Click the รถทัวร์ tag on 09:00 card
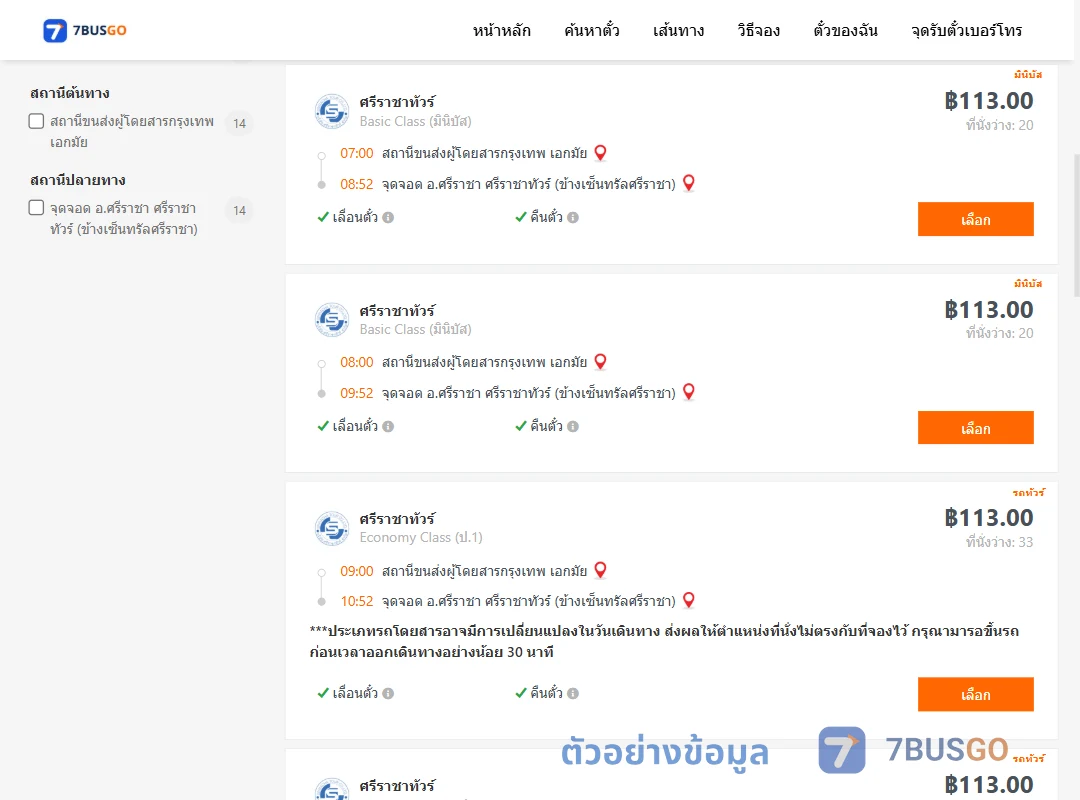Screen dimensions: 1080x800 click(1028, 492)
